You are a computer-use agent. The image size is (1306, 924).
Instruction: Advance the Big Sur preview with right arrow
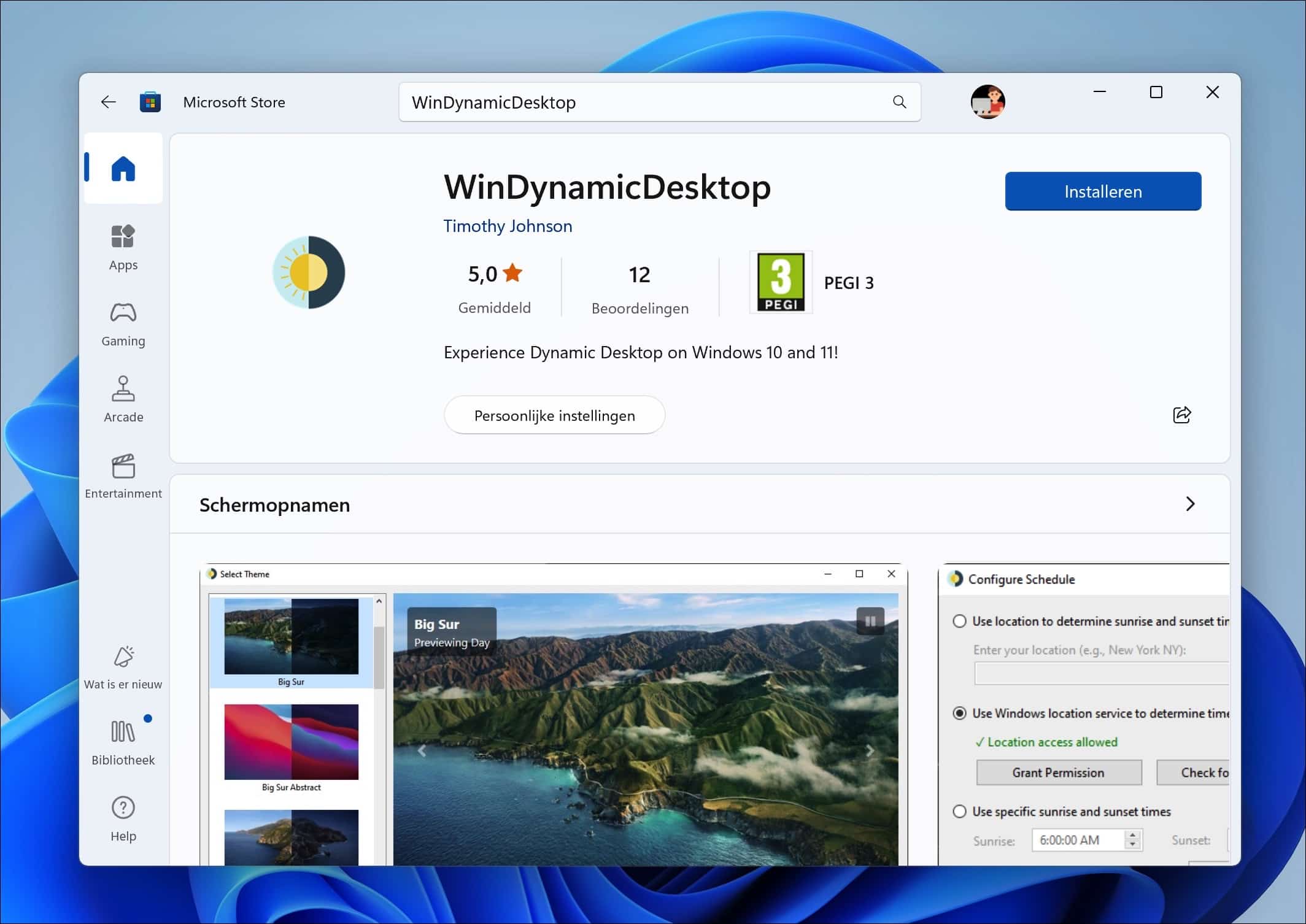(870, 750)
